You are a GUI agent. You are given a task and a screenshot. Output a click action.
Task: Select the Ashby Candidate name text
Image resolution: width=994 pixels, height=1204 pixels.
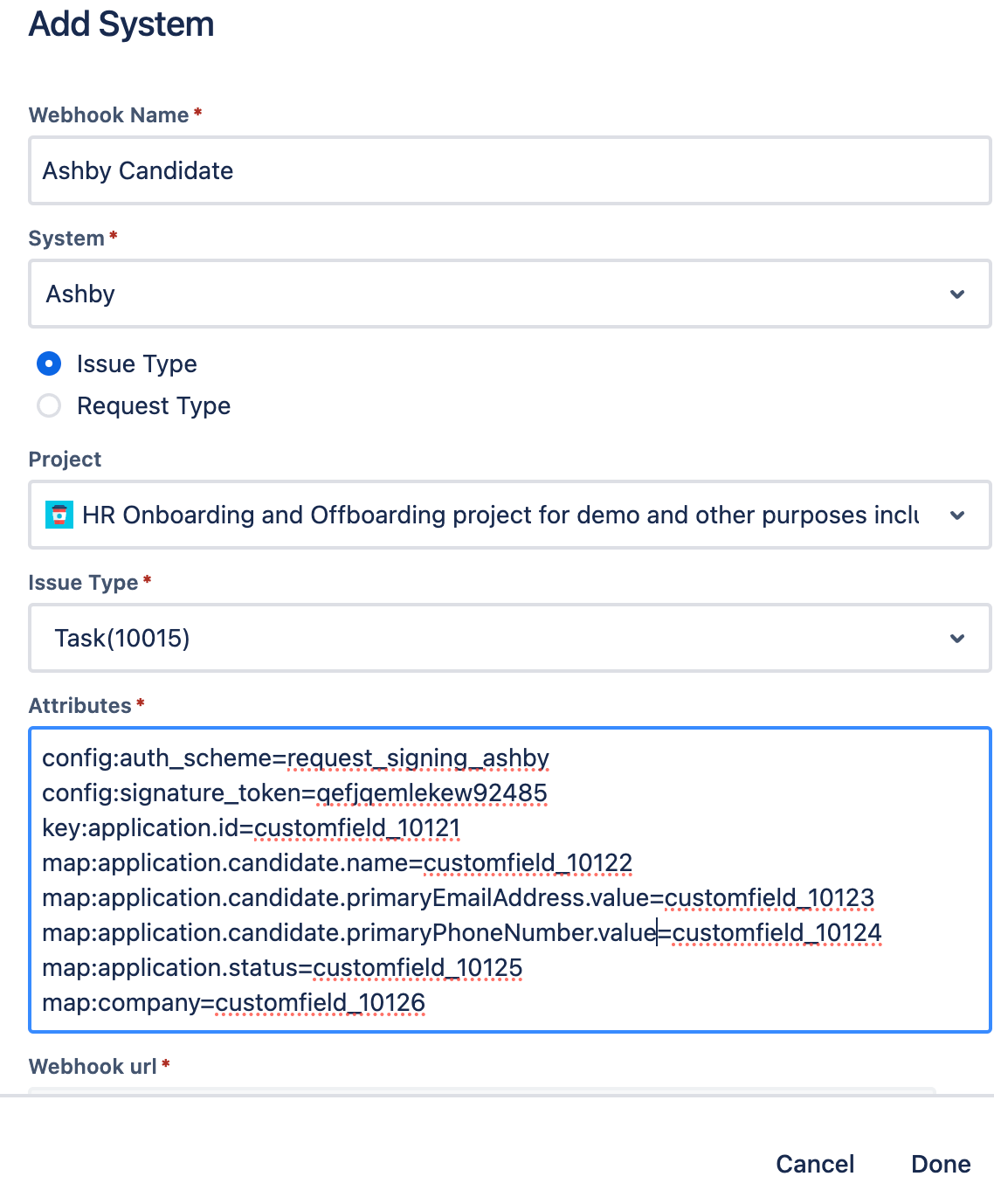[137, 170]
